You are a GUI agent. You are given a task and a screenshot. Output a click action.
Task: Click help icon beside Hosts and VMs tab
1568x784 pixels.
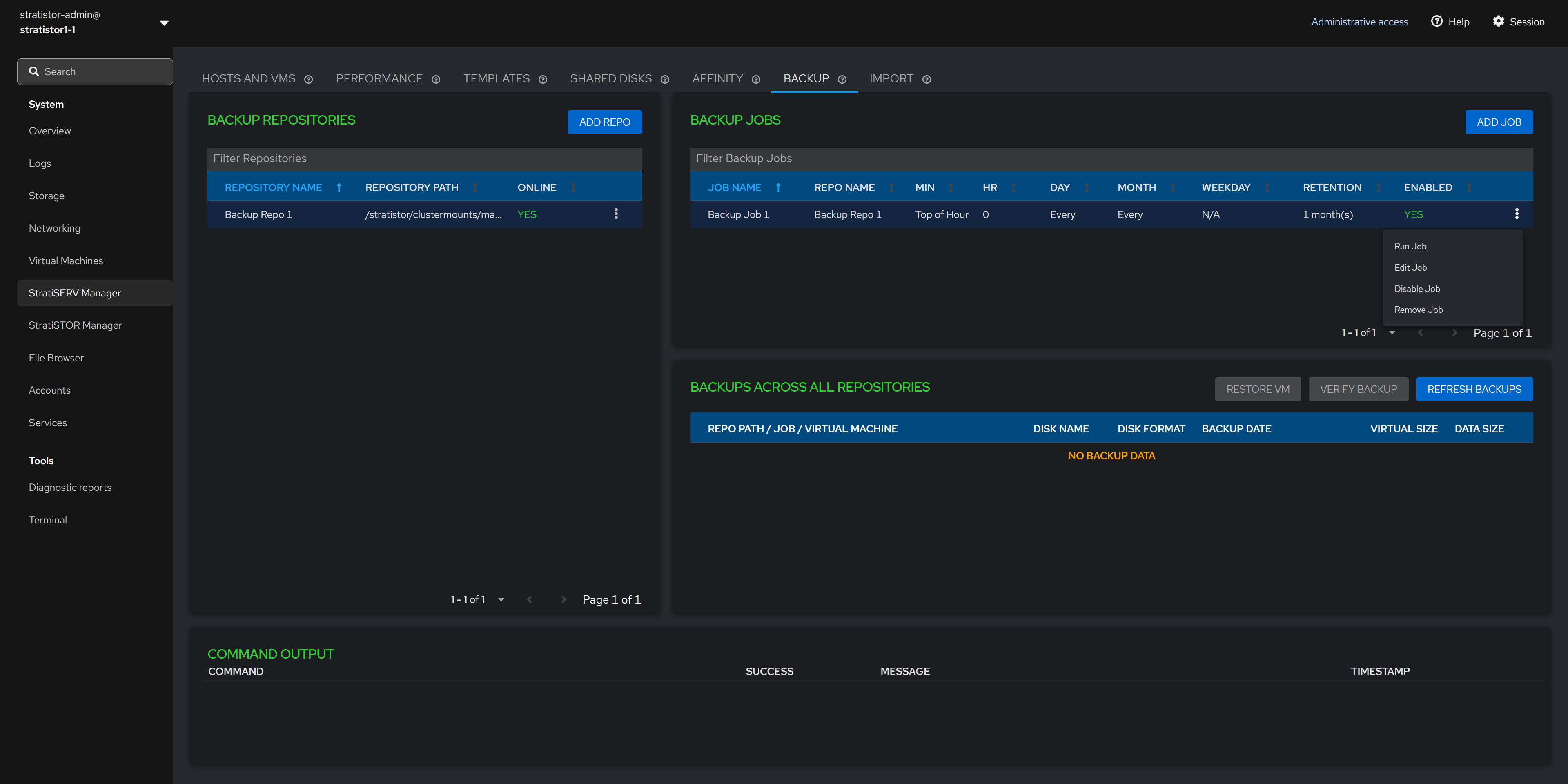[309, 79]
